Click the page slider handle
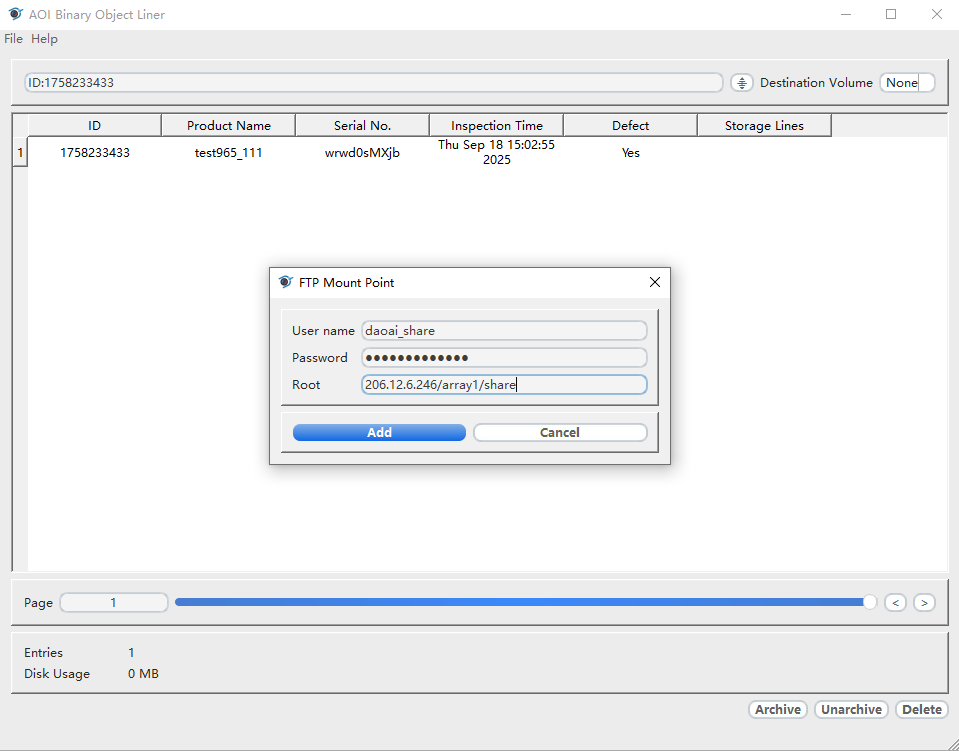 869,602
